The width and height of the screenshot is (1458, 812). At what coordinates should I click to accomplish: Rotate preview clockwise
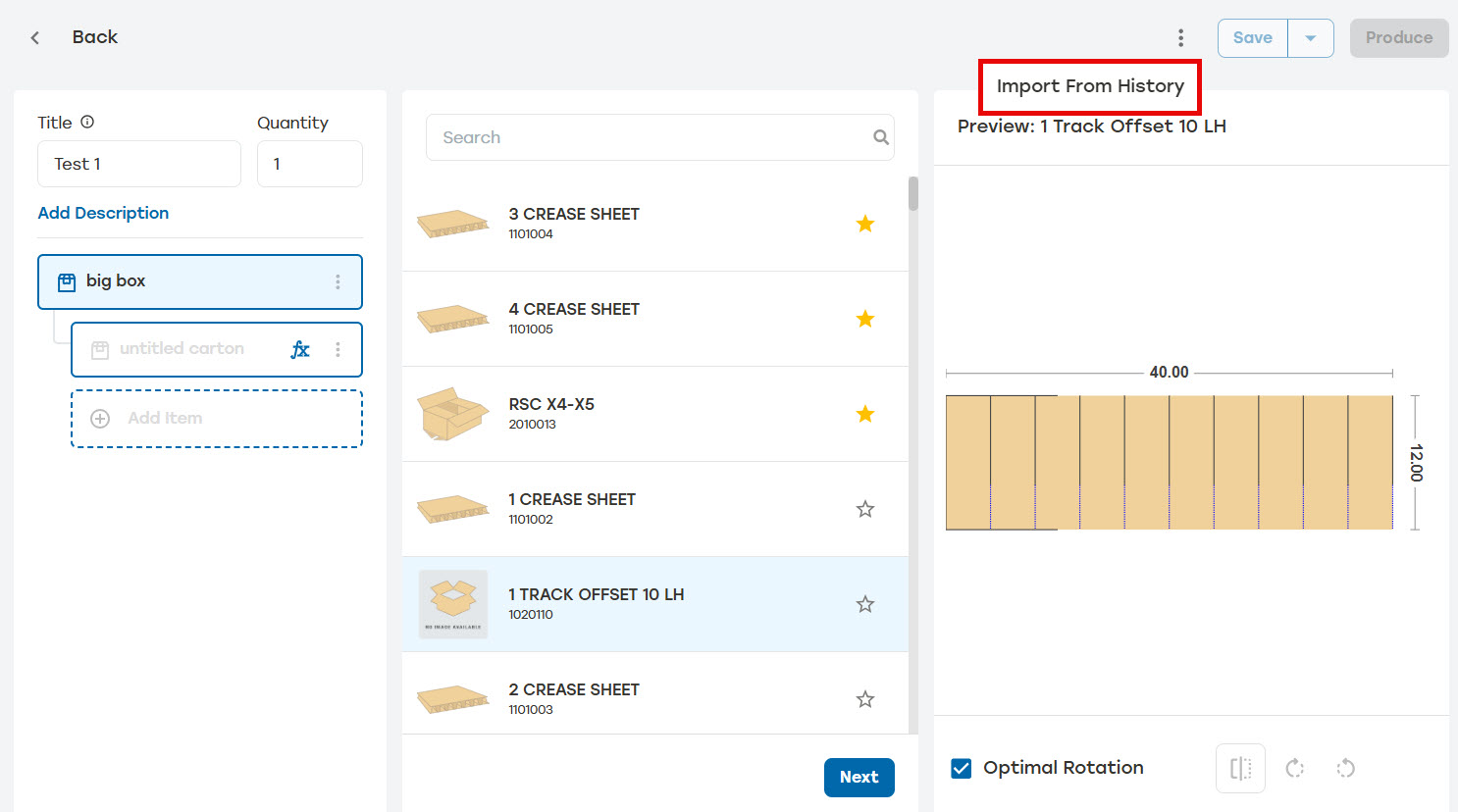click(x=1295, y=768)
